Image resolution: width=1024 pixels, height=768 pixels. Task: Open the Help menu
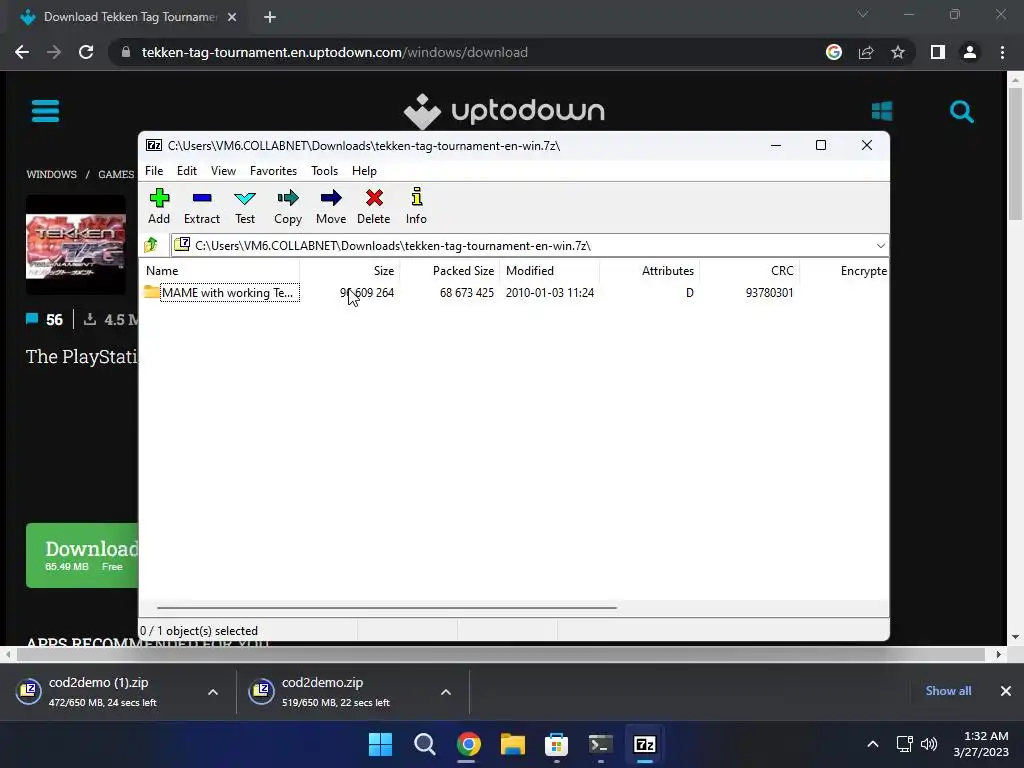pos(364,171)
